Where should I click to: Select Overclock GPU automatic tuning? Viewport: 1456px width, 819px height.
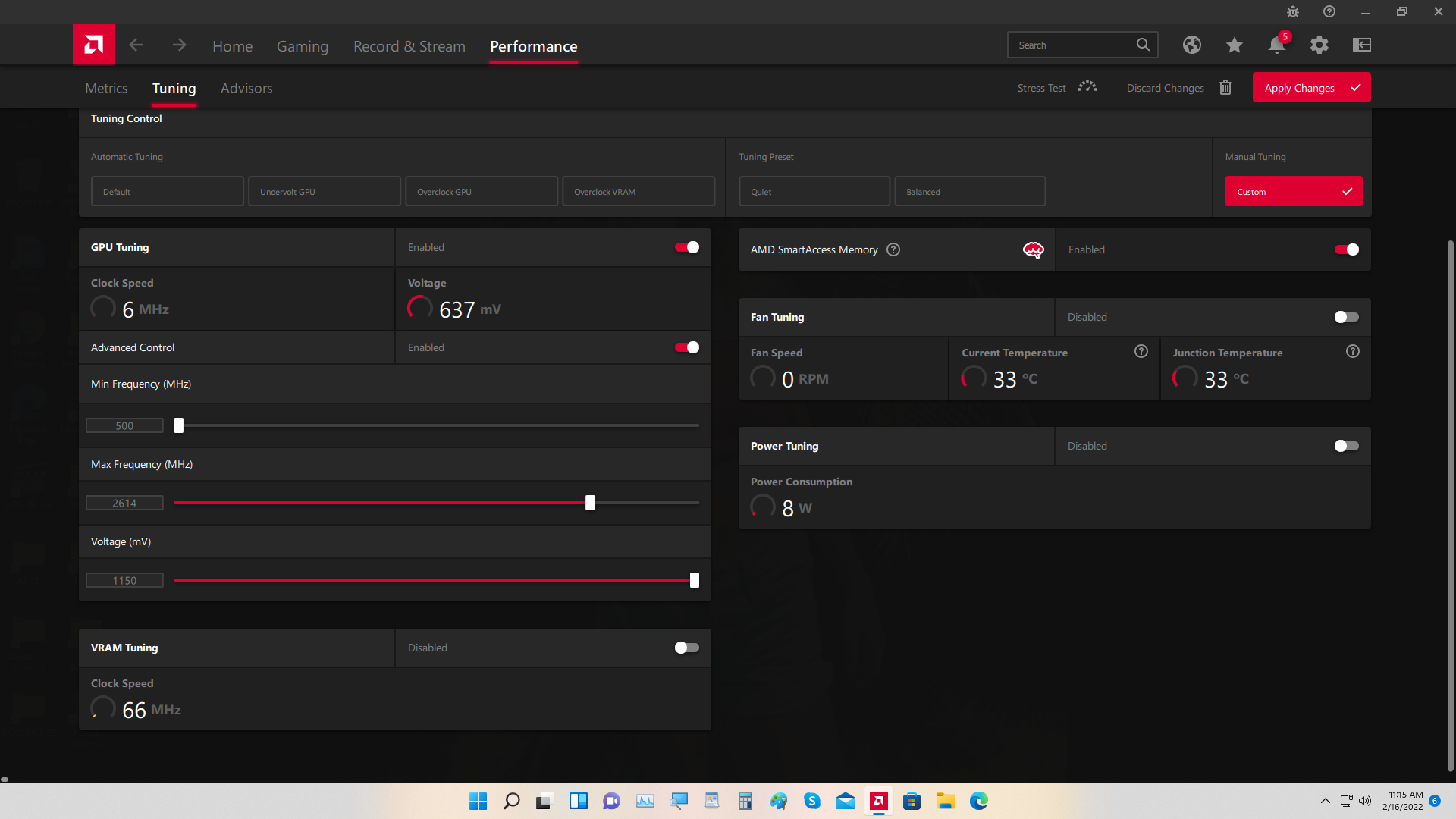(482, 192)
